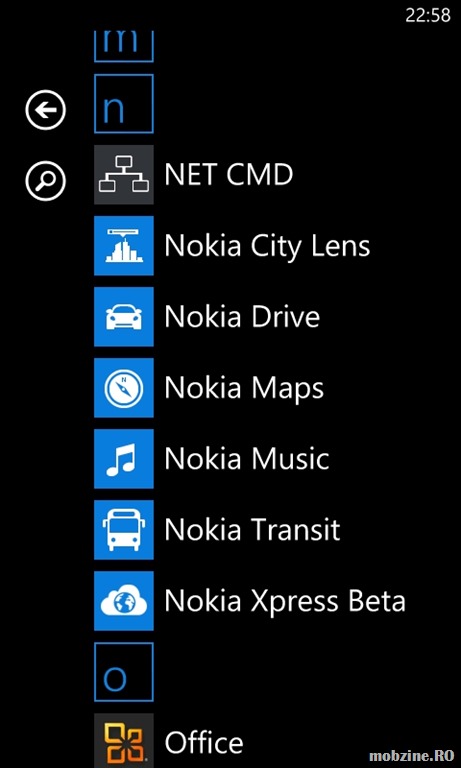
Task: Jump to letter list via 'n' tile
Action: point(124,104)
